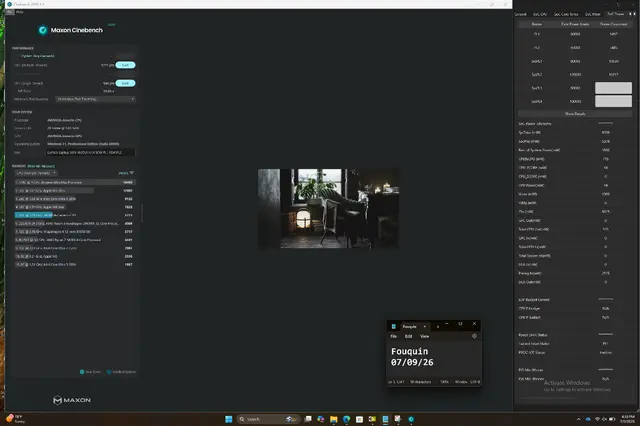This screenshot has height=426, width=640.
Task: Select the Snapdragon X 12-core ranking row
Action: point(74,232)
